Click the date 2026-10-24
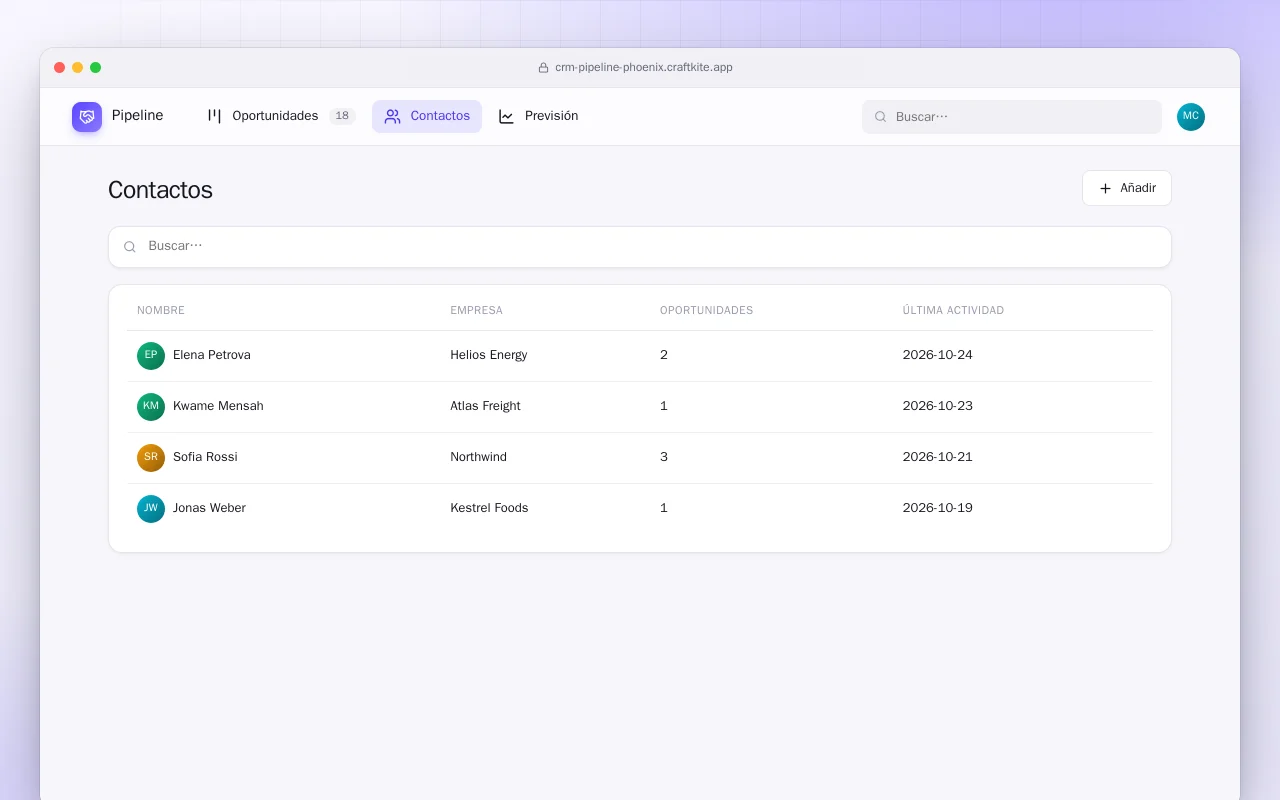The height and width of the screenshot is (800, 1280). coord(937,355)
